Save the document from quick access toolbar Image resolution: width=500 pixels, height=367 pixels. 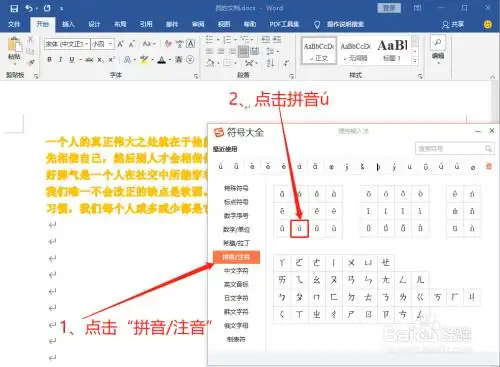point(14,8)
